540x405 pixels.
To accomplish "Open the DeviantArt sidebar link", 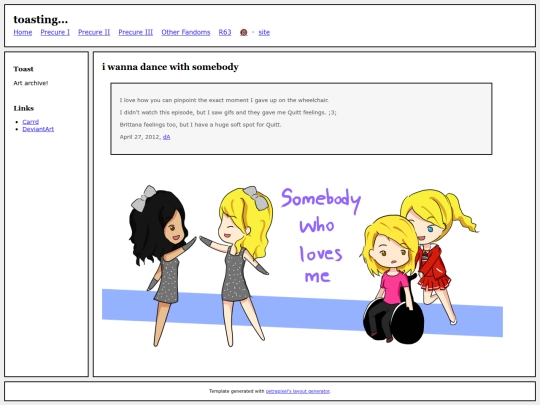I will pyautogui.click(x=38, y=129).
